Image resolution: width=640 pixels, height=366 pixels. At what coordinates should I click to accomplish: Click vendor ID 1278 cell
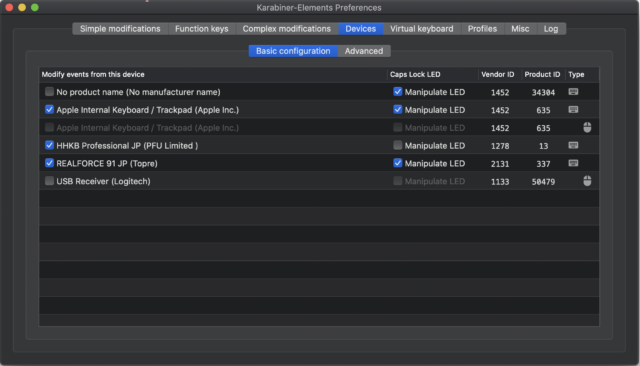[500, 146]
